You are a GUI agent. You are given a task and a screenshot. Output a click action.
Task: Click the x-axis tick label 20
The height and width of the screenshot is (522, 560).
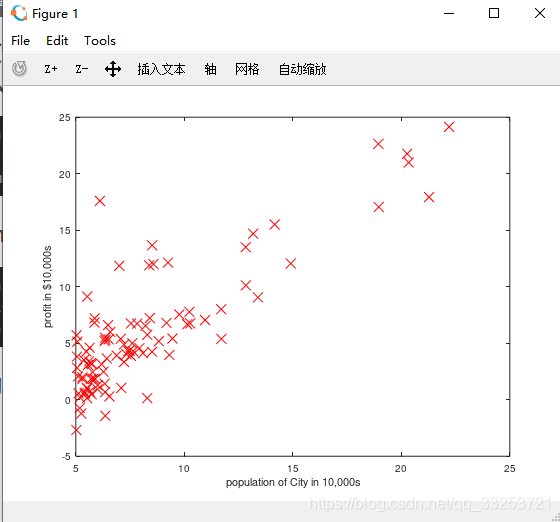coord(401,468)
